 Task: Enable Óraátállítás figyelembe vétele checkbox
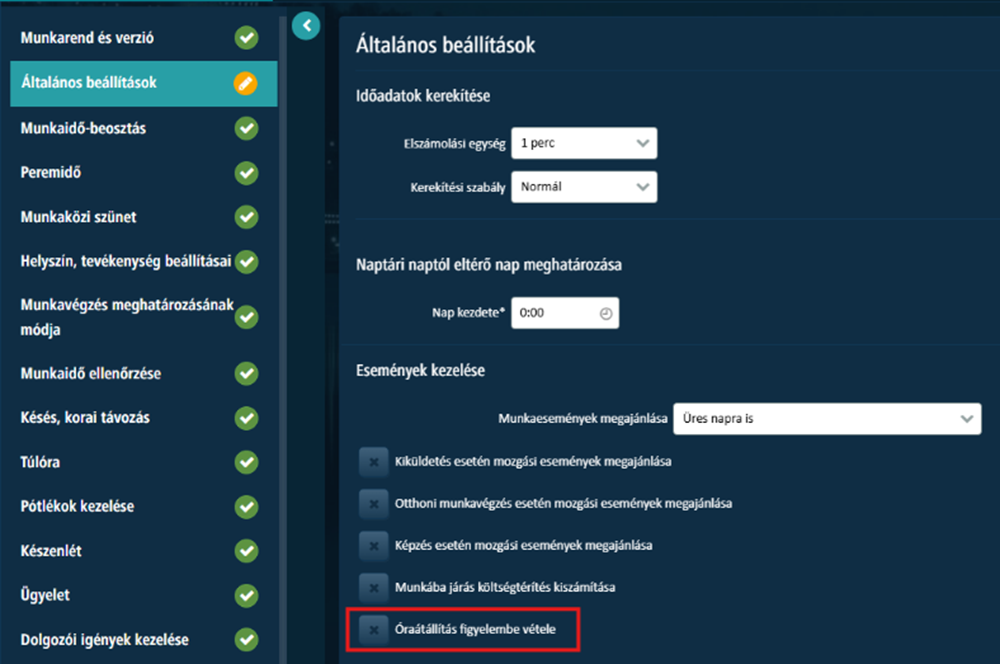374,630
